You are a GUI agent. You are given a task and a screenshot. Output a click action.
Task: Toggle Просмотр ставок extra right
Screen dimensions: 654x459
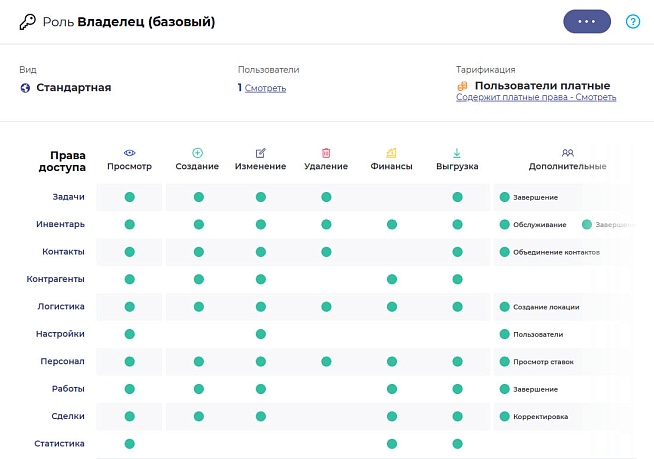[x=505, y=361]
